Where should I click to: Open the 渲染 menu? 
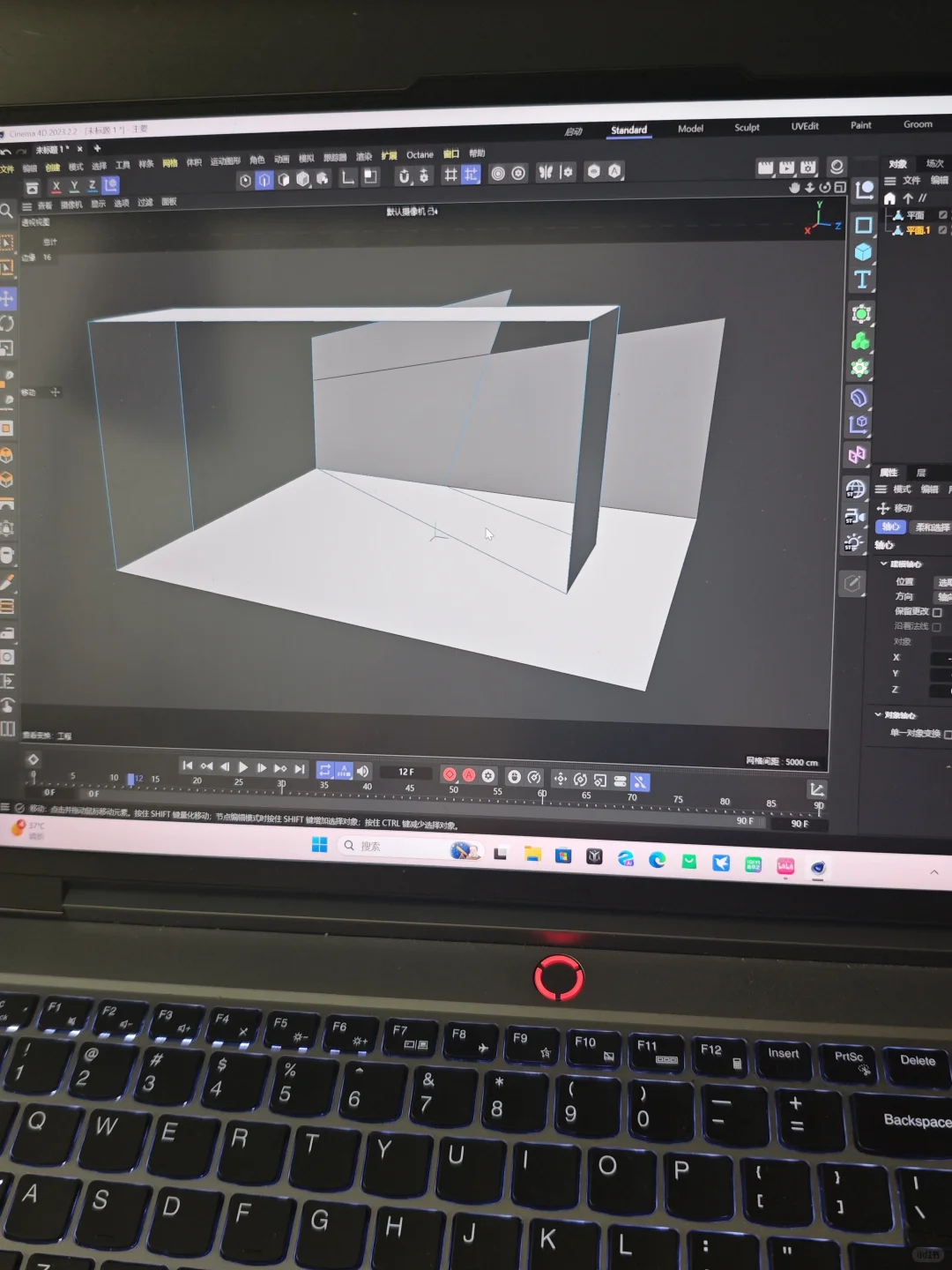[363, 156]
